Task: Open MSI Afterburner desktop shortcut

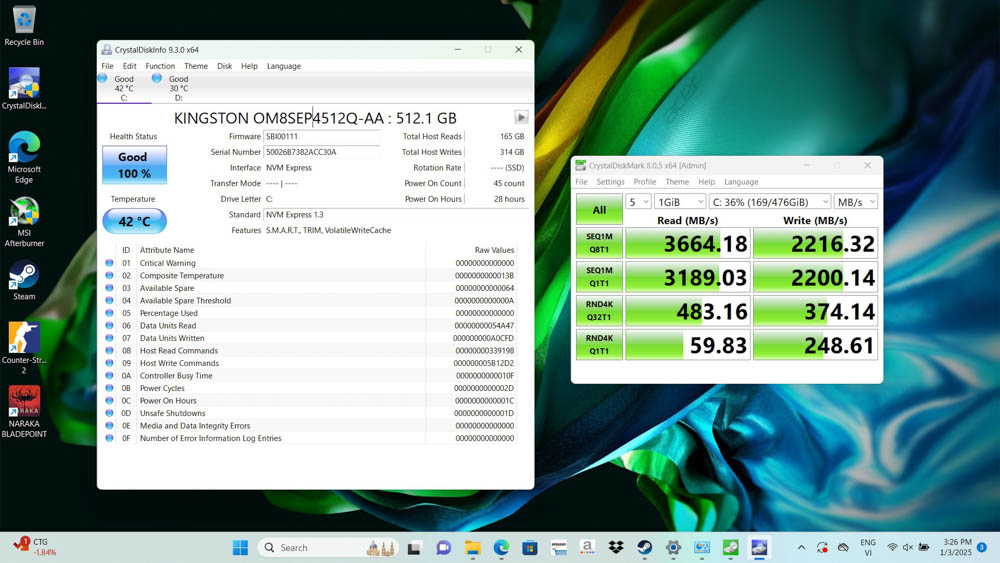Action: point(24,222)
